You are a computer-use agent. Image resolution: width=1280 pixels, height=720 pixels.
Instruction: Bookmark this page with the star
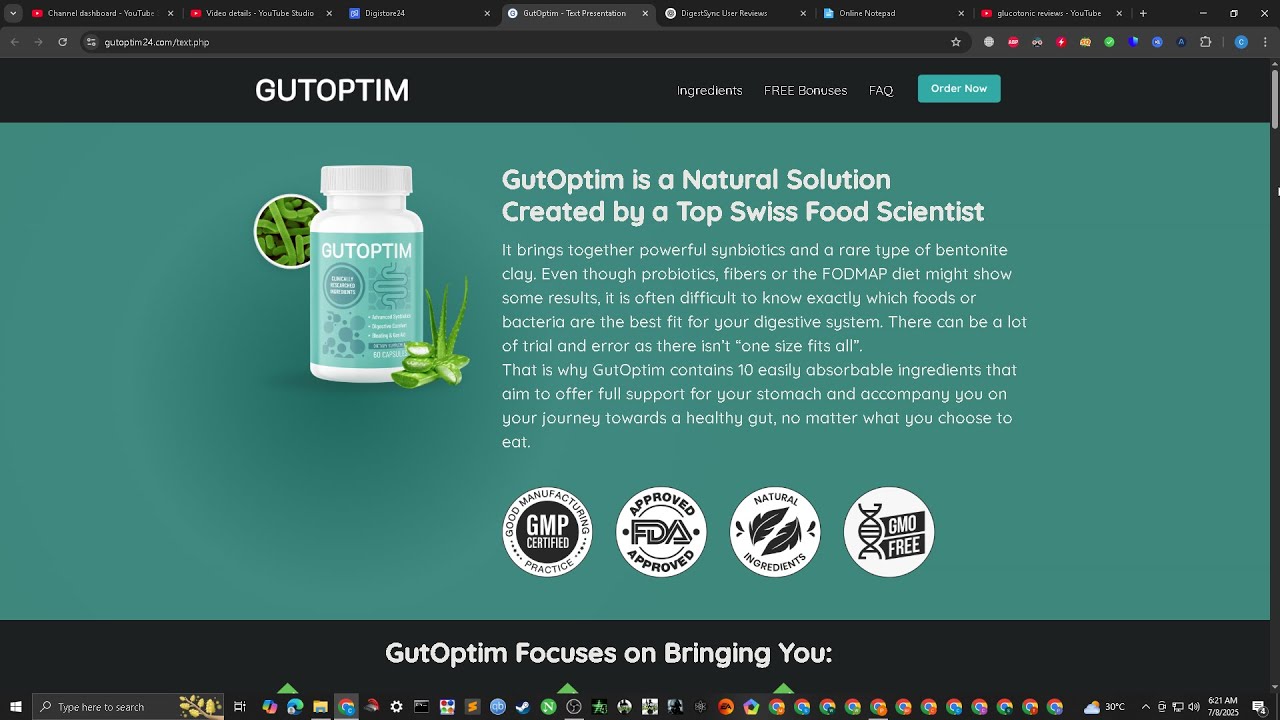tap(956, 42)
